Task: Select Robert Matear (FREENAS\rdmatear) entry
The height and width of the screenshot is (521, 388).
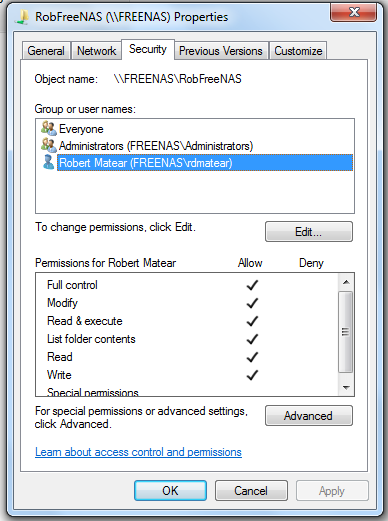Action: (205, 163)
